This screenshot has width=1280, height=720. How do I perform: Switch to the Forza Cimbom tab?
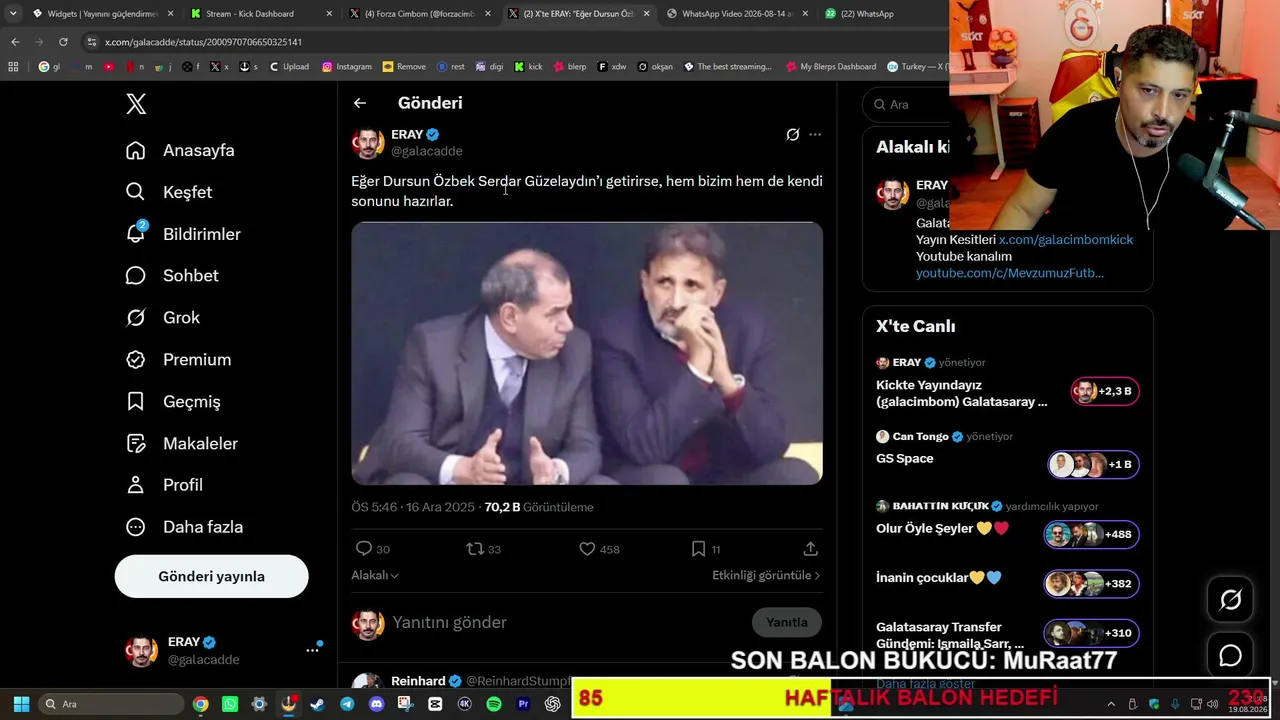click(x=420, y=14)
